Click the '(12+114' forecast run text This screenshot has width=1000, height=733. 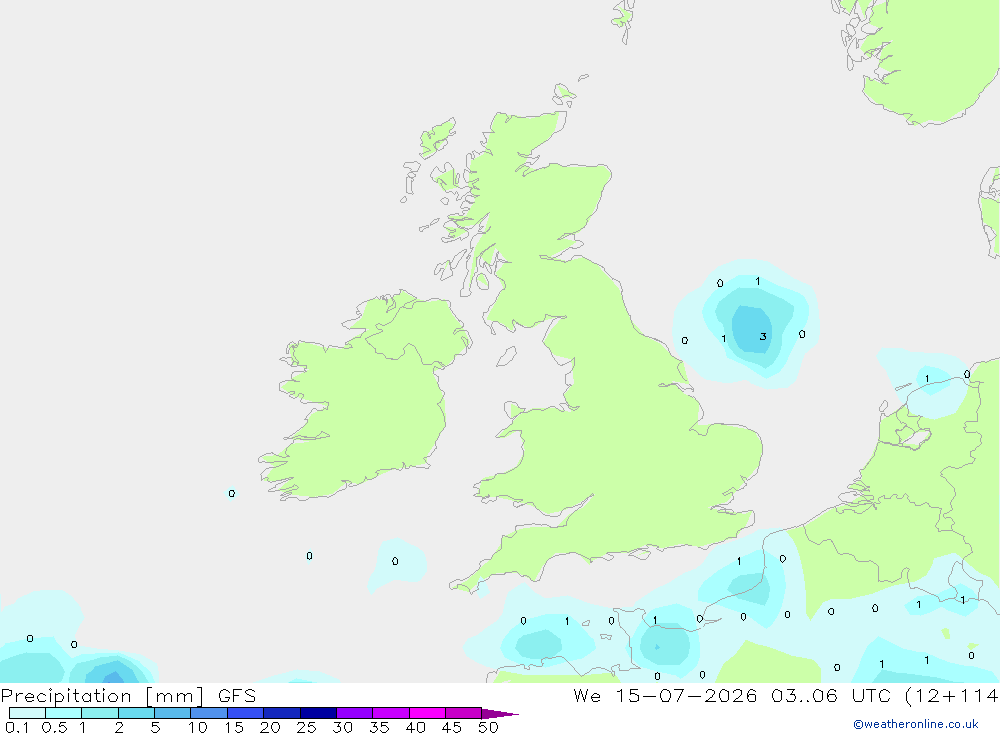[952, 696]
